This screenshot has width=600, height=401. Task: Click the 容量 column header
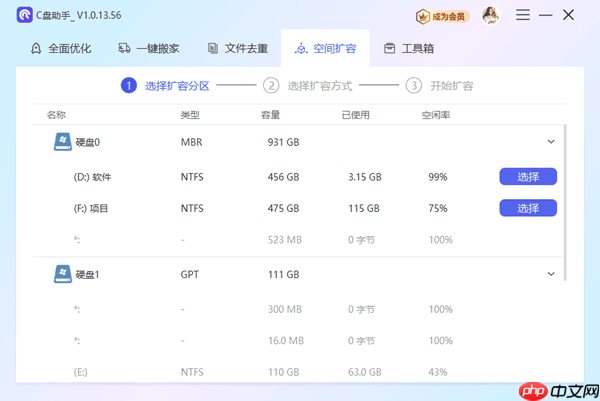point(271,115)
